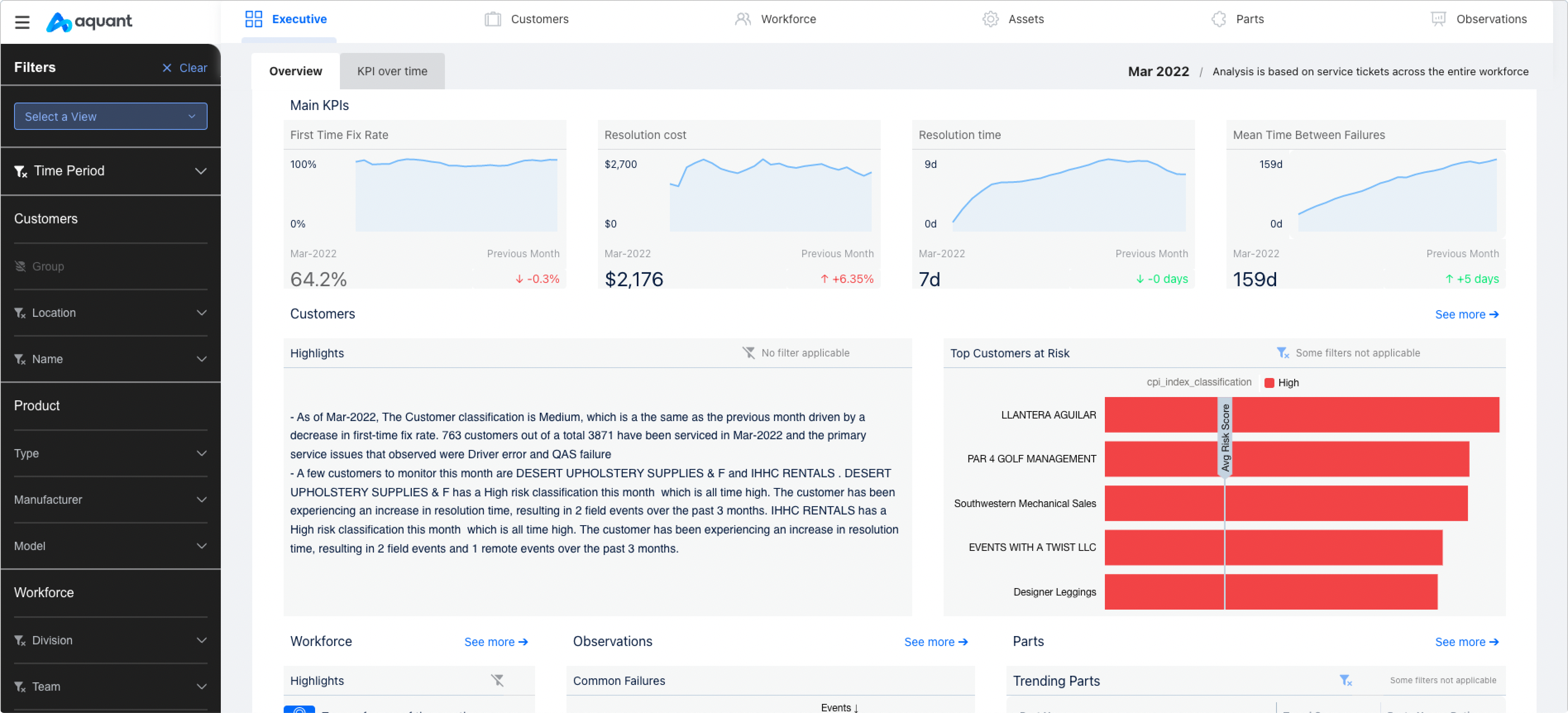Viewport: 1568px width, 713px height.
Task: Click the Time Period filter funnel icon
Action: [21, 172]
